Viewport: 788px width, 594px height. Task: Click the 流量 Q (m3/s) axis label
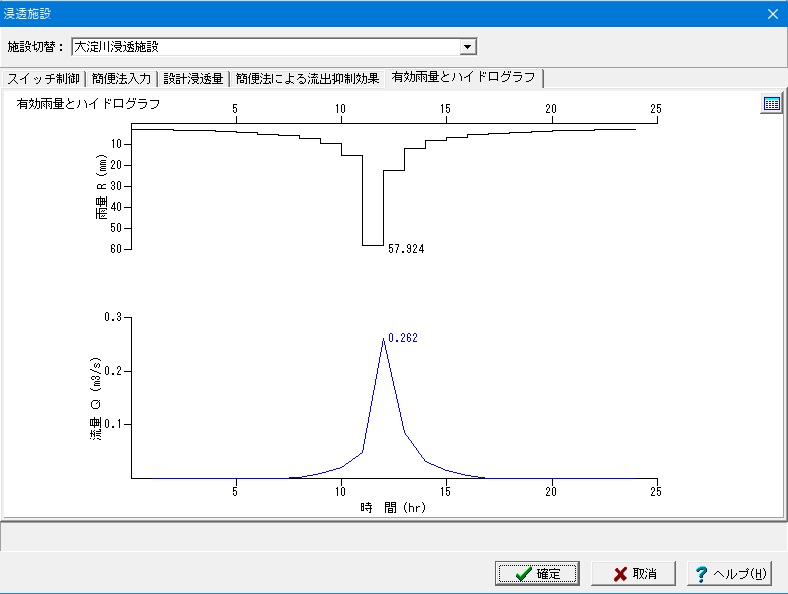[95, 399]
